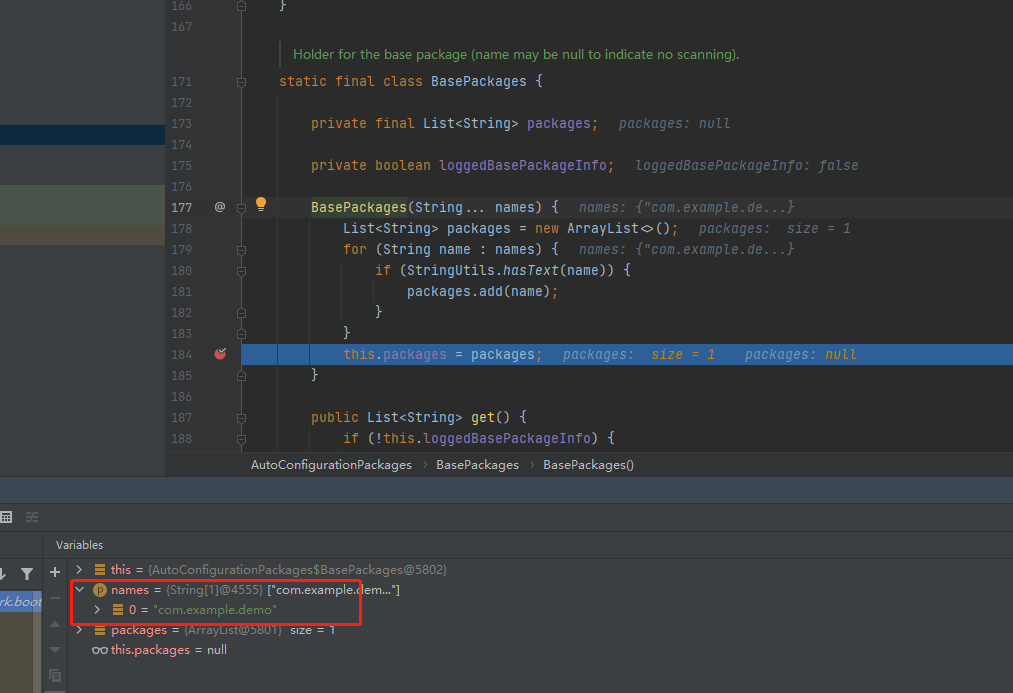
Task: Click the orange parameter icon beside names
Action: 99,590
